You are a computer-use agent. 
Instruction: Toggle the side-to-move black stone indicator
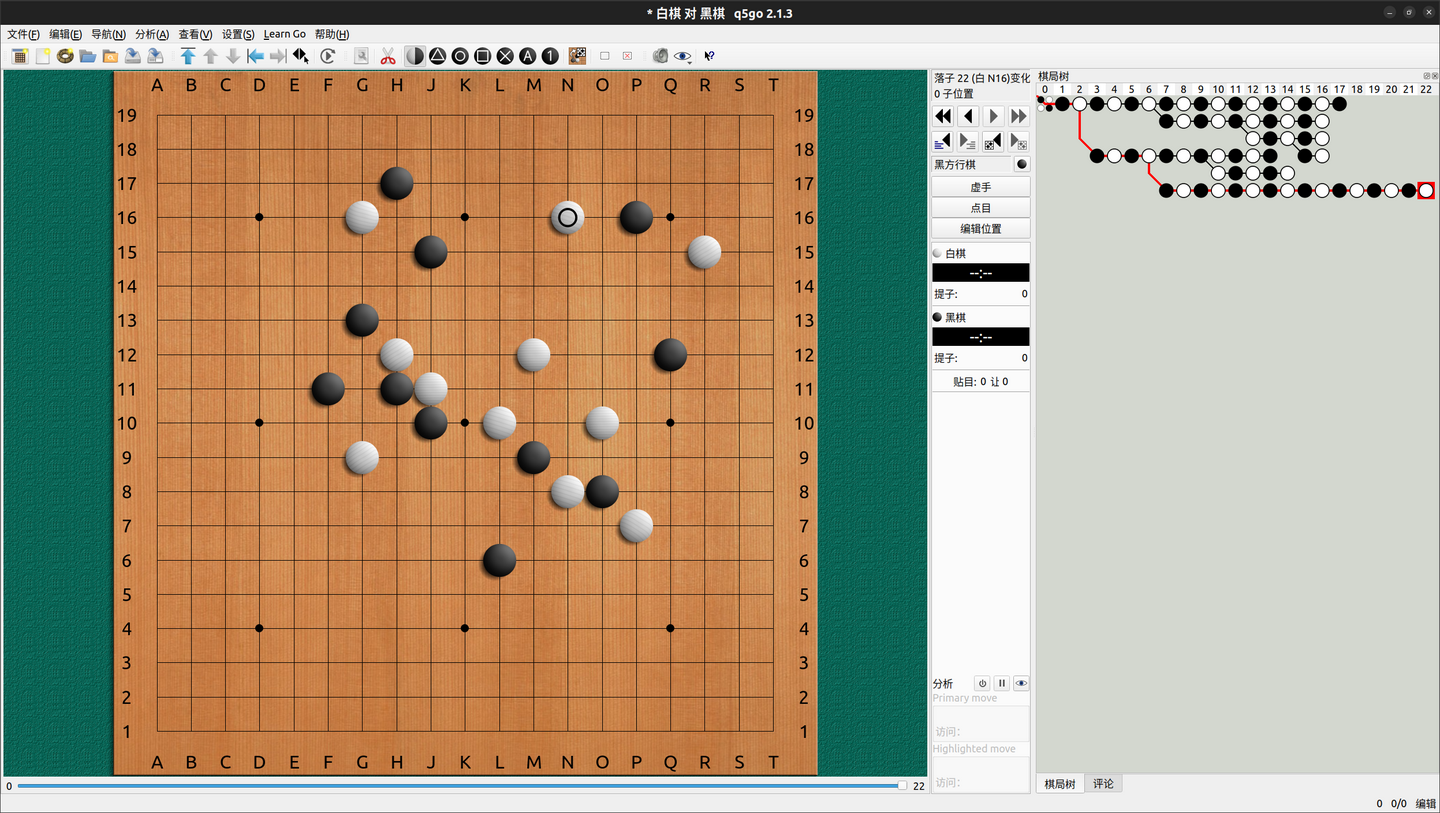pos(1021,165)
